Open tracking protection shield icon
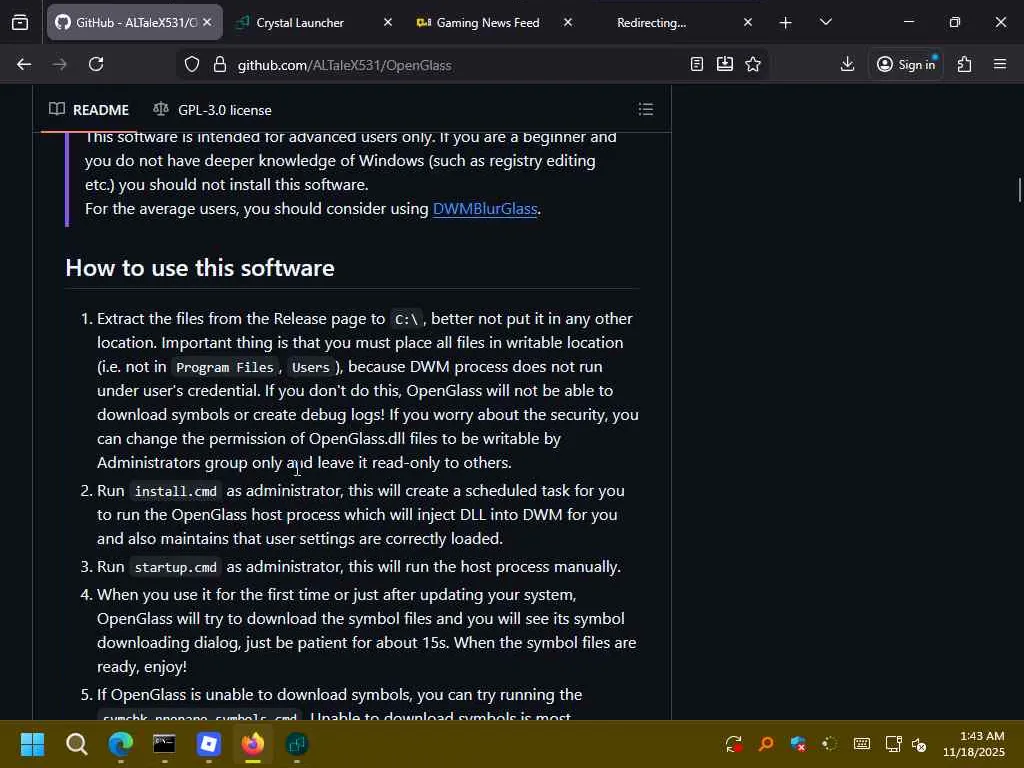Image resolution: width=1024 pixels, height=768 pixels. [191, 65]
